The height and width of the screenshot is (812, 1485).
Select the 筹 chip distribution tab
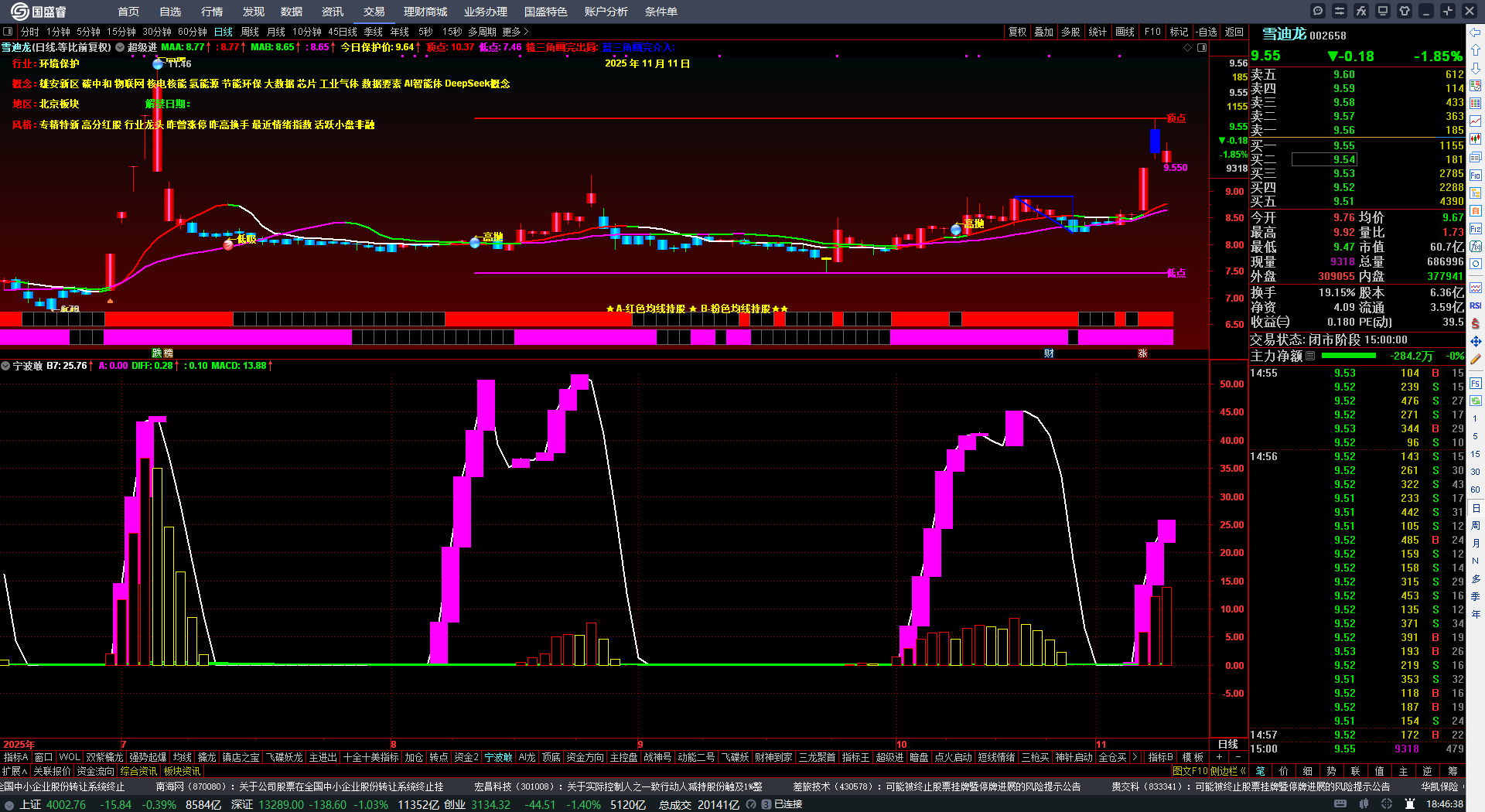click(1453, 771)
